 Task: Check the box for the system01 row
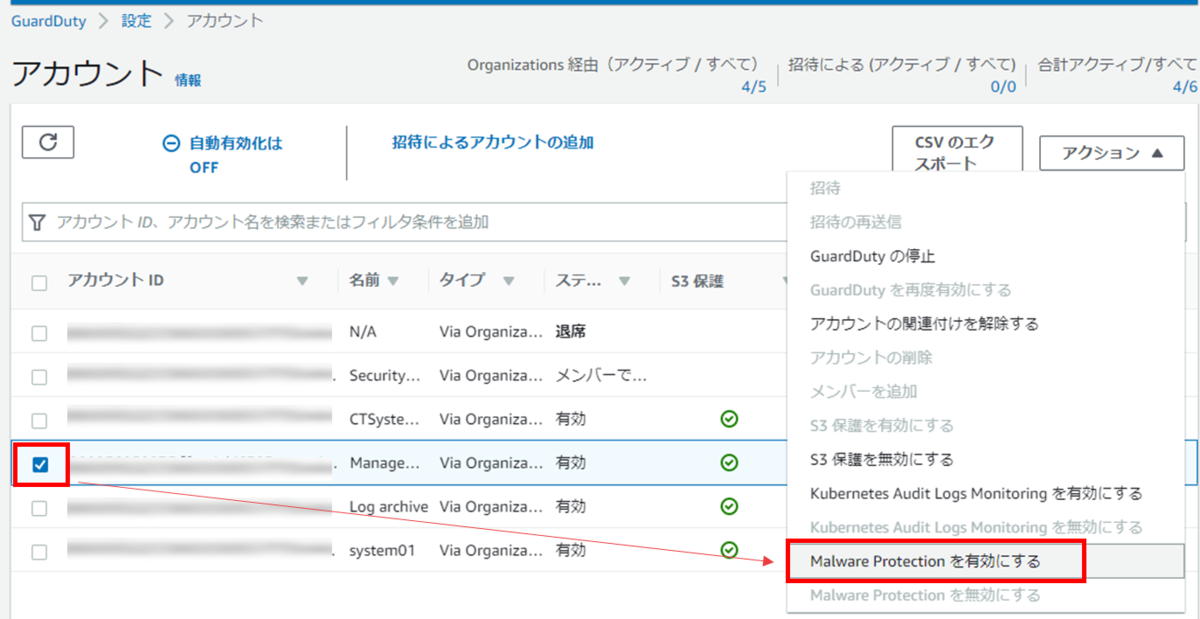coord(39,552)
